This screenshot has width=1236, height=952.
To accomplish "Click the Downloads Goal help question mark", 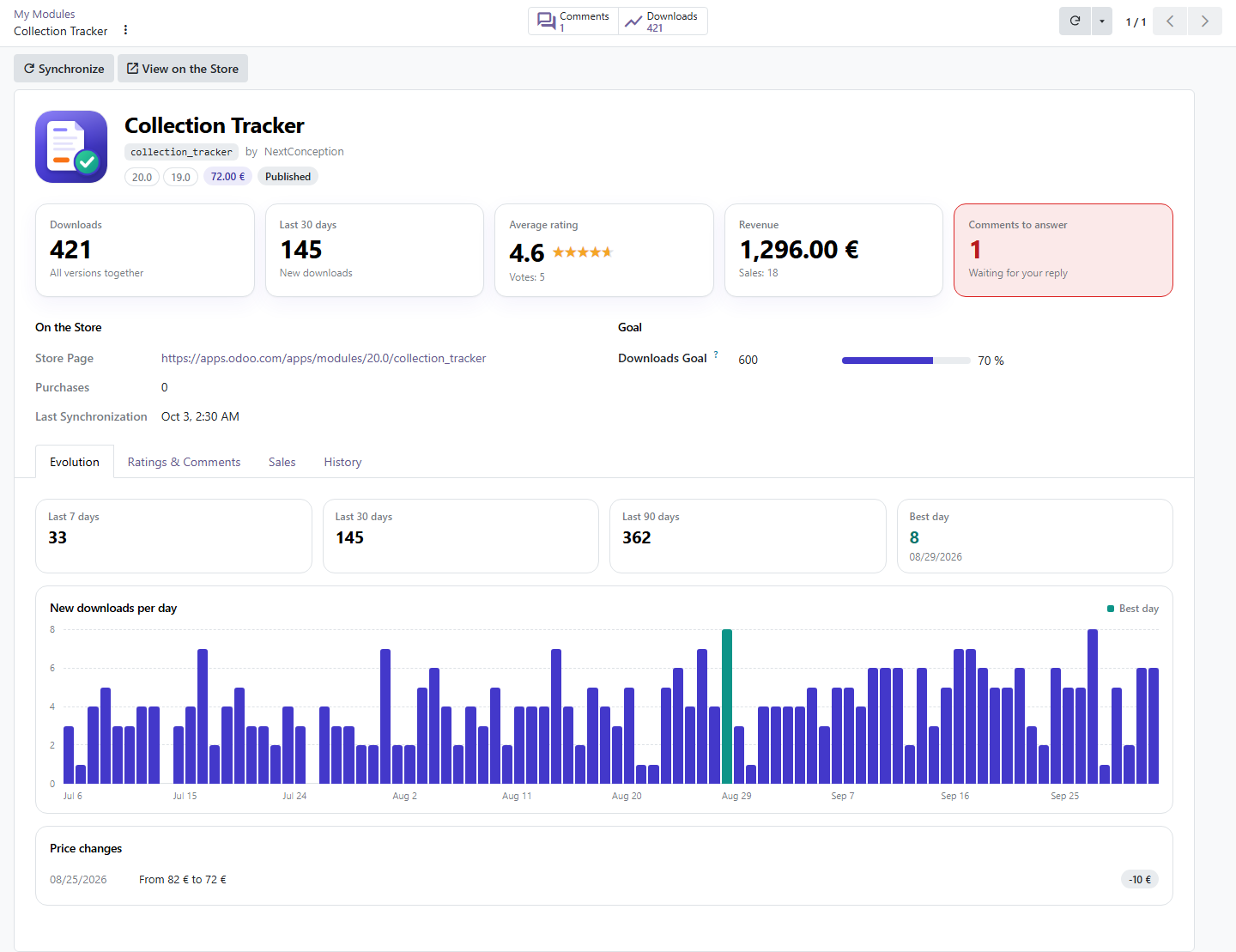I will pos(716,354).
